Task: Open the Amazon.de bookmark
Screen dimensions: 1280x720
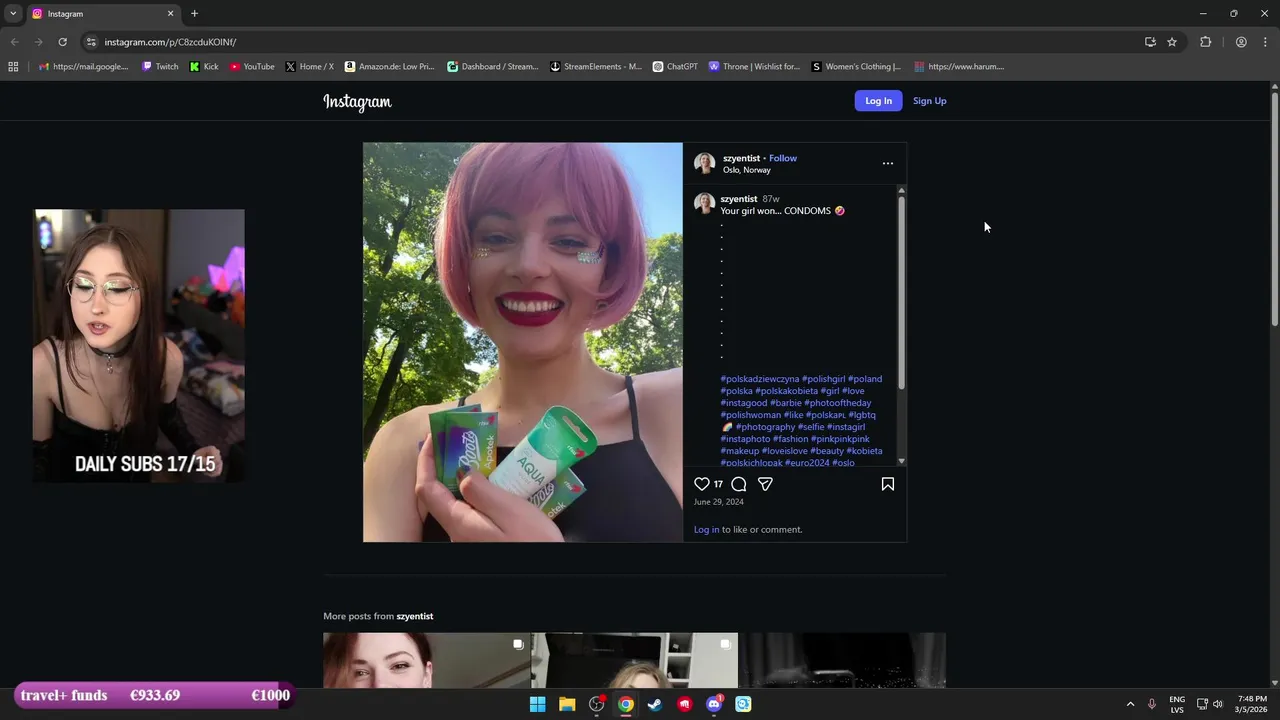Action: (x=390, y=67)
